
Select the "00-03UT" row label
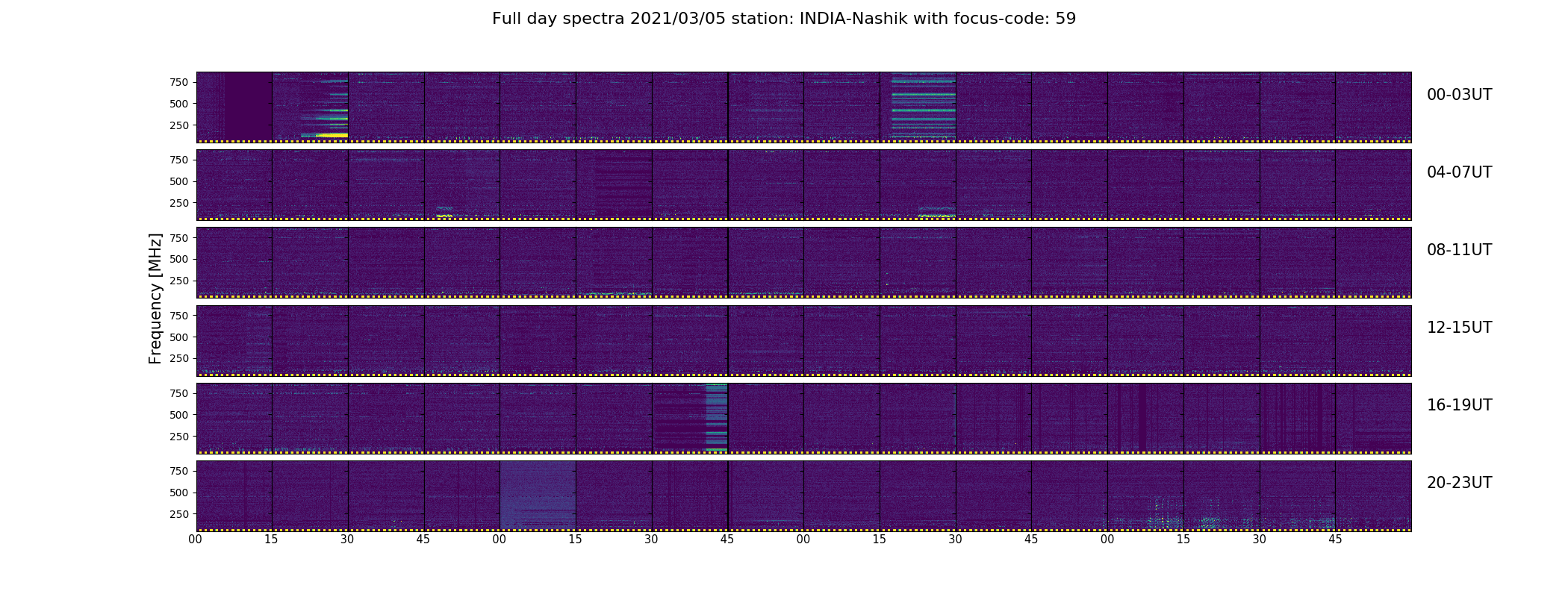(1459, 95)
